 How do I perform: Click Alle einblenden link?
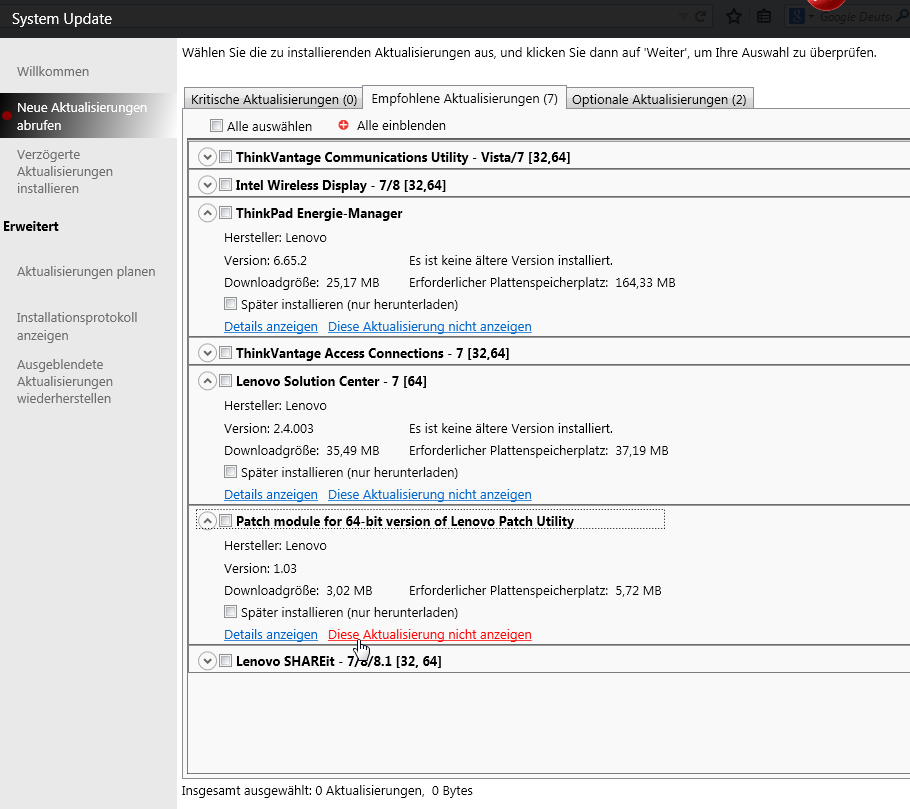401,125
